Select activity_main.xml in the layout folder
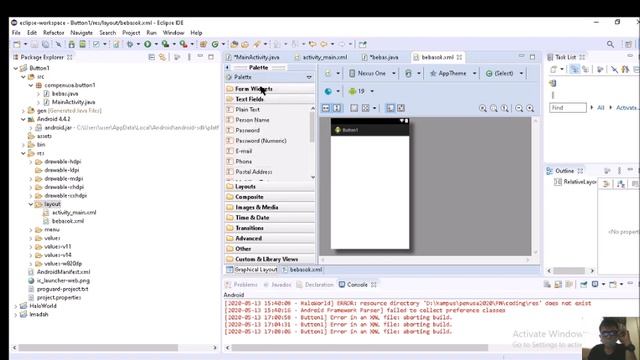Viewport: 640px width, 360px height. click(x=74, y=213)
